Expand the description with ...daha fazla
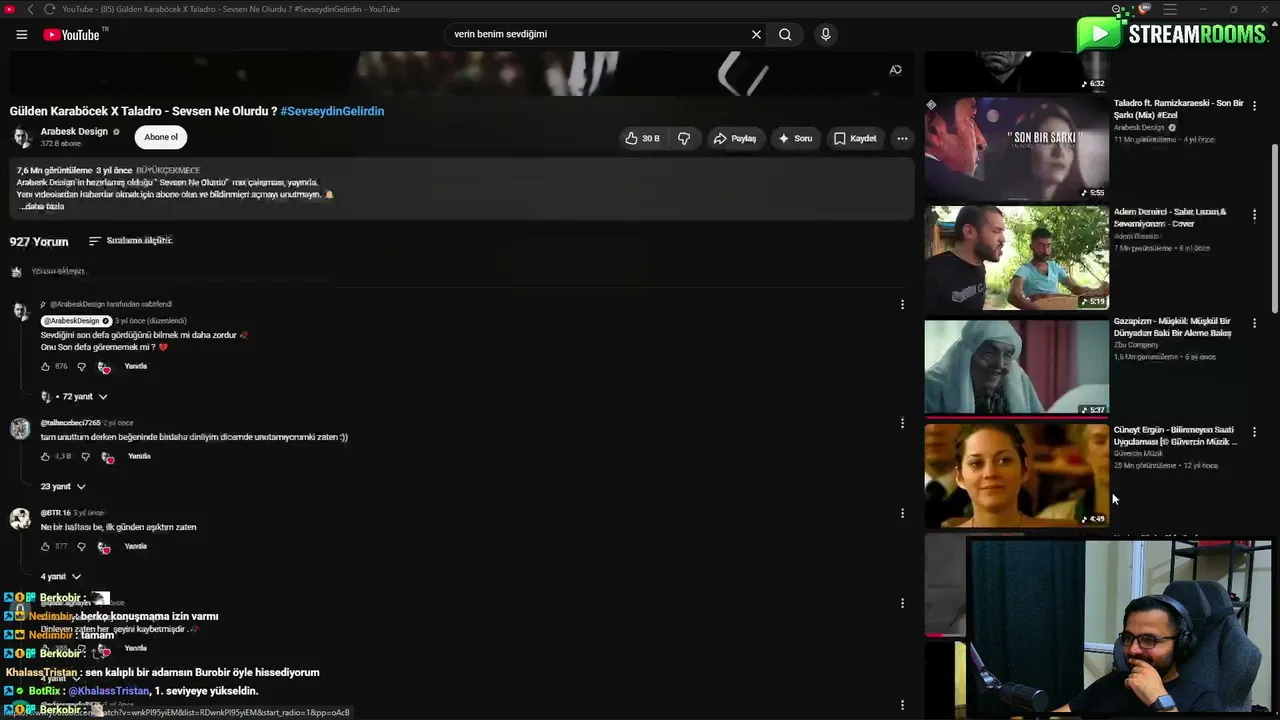The image size is (1280, 720). [x=41, y=207]
